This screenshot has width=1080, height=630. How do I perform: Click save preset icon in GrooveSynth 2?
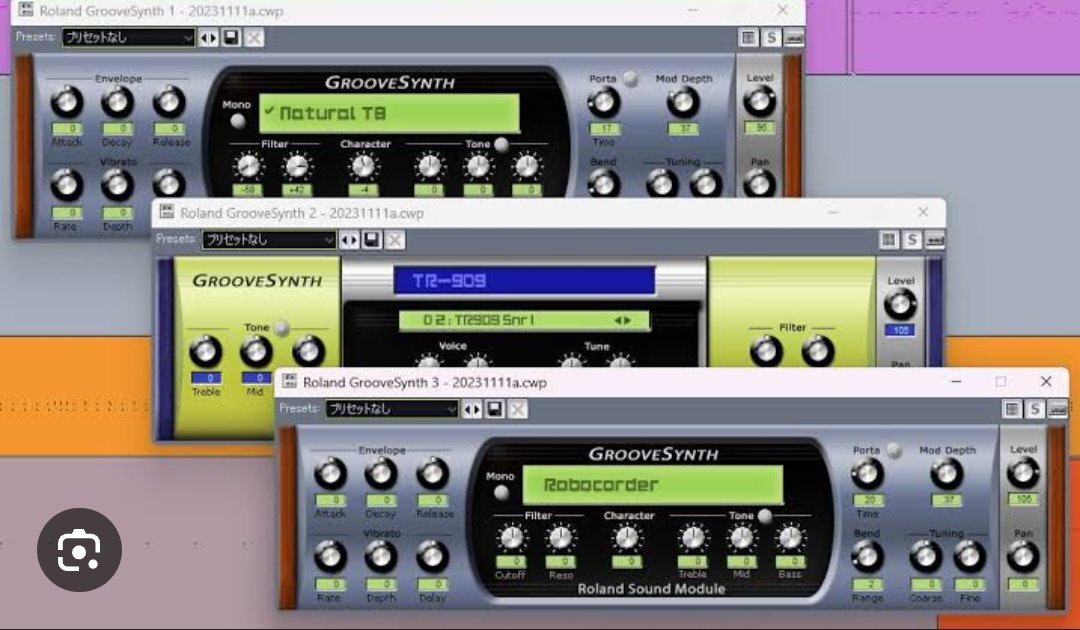[372, 240]
